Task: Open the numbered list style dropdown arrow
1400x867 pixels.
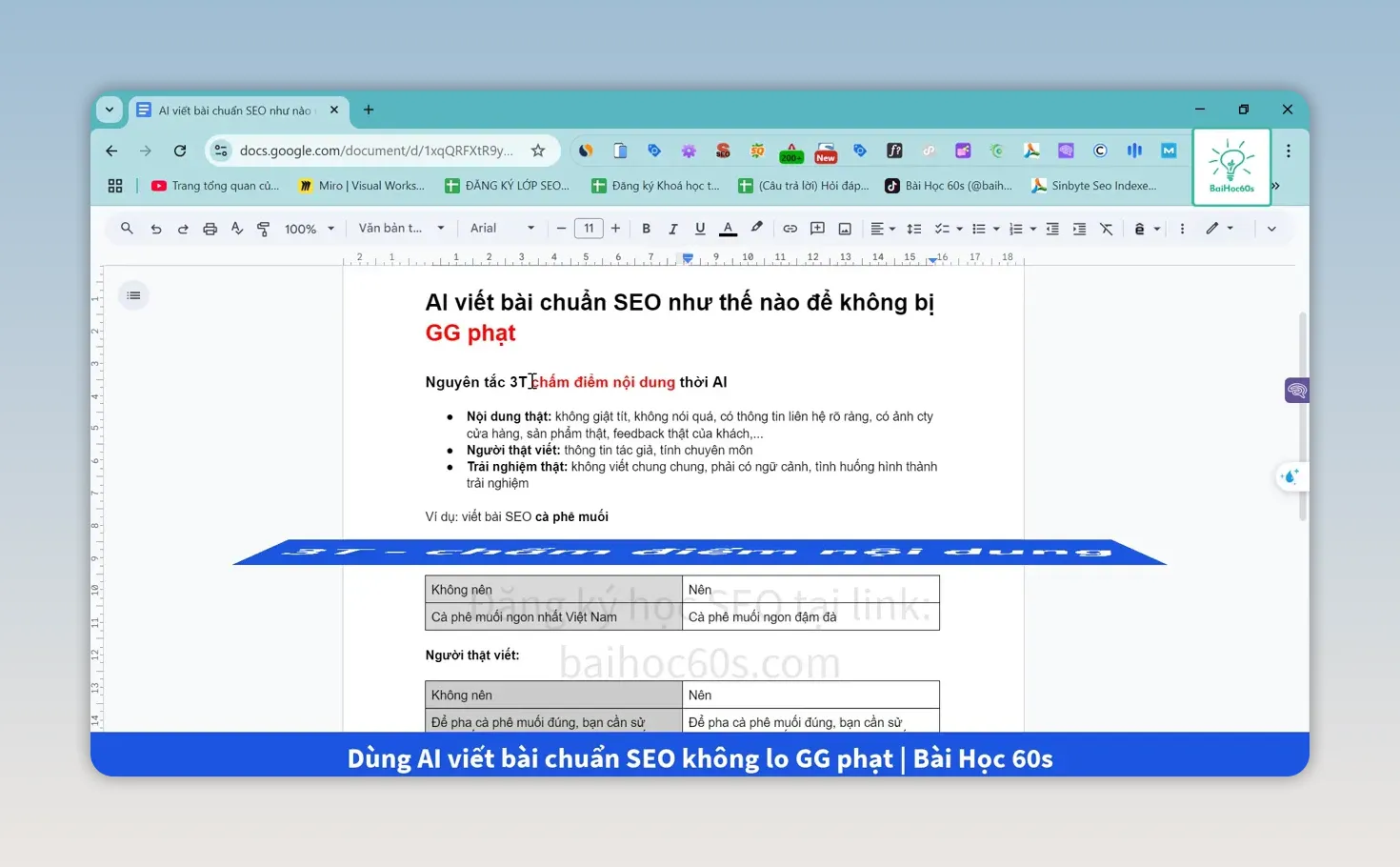Action: 1033,229
